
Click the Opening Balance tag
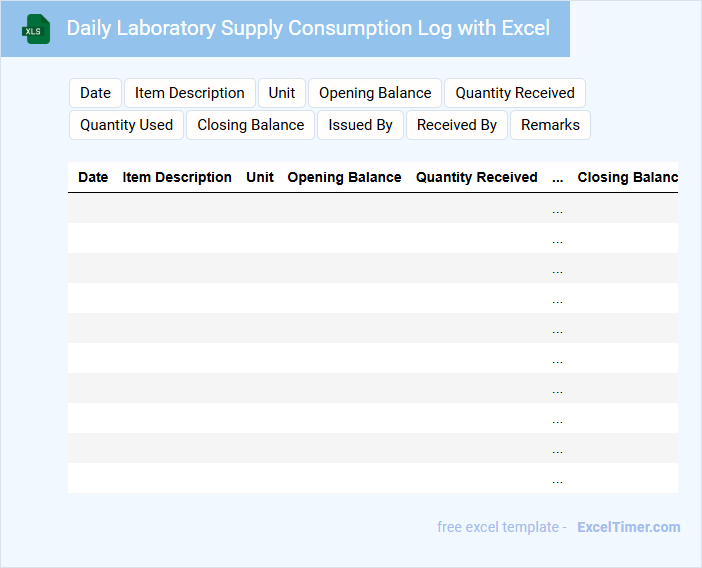point(375,93)
